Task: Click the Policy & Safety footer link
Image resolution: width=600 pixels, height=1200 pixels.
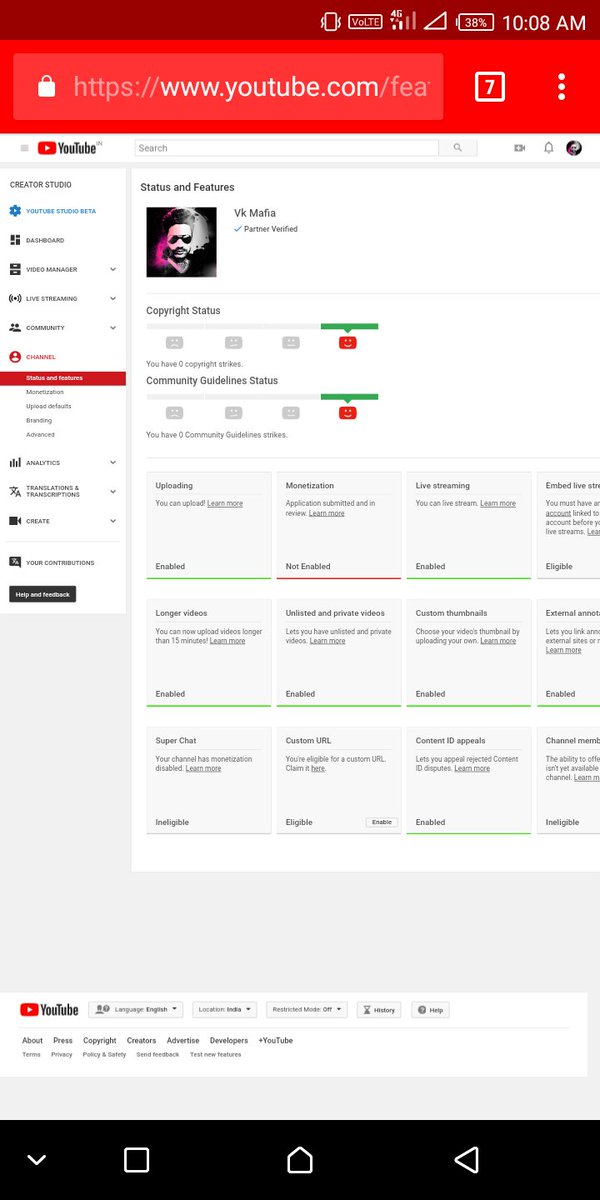Action: pyautogui.click(x=104, y=1055)
